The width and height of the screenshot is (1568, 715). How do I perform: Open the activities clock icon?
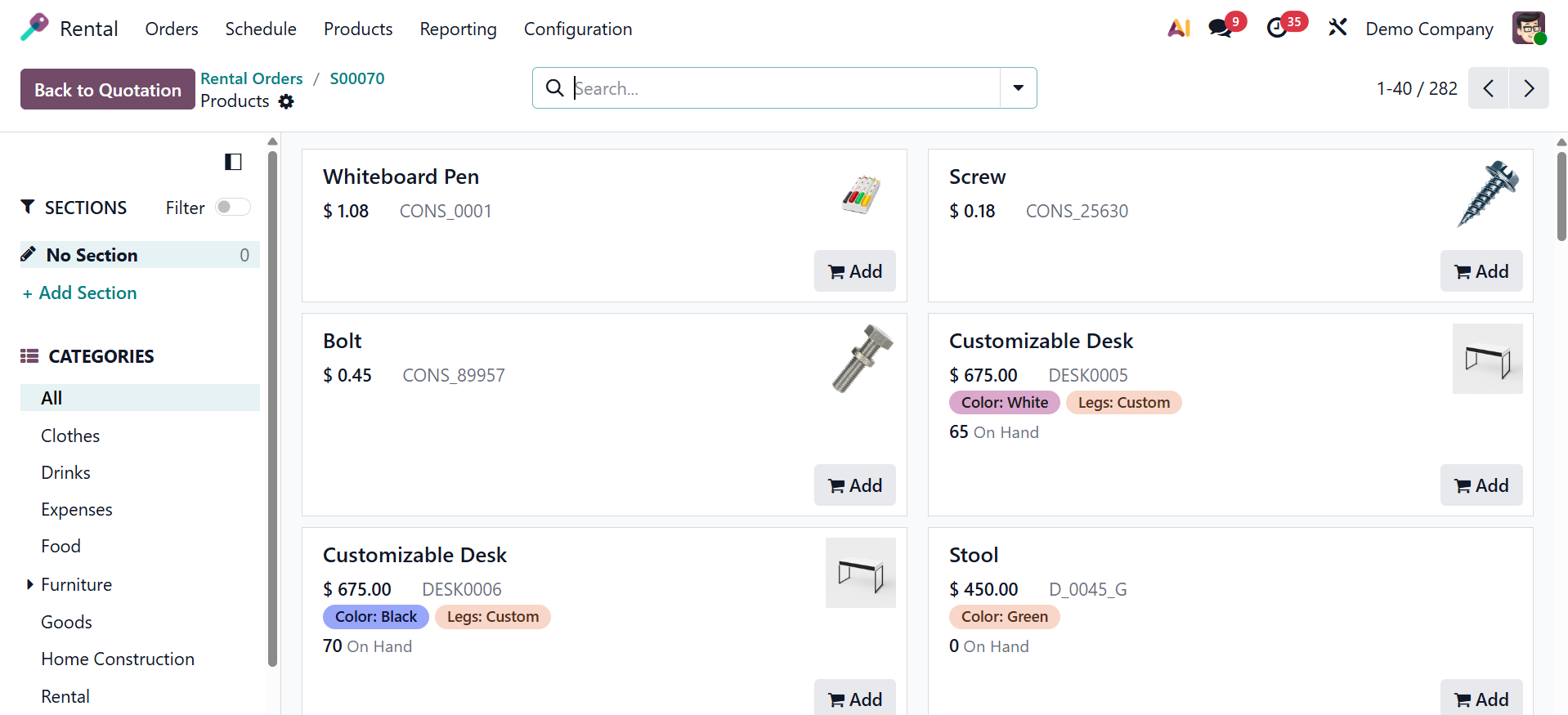tap(1277, 29)
